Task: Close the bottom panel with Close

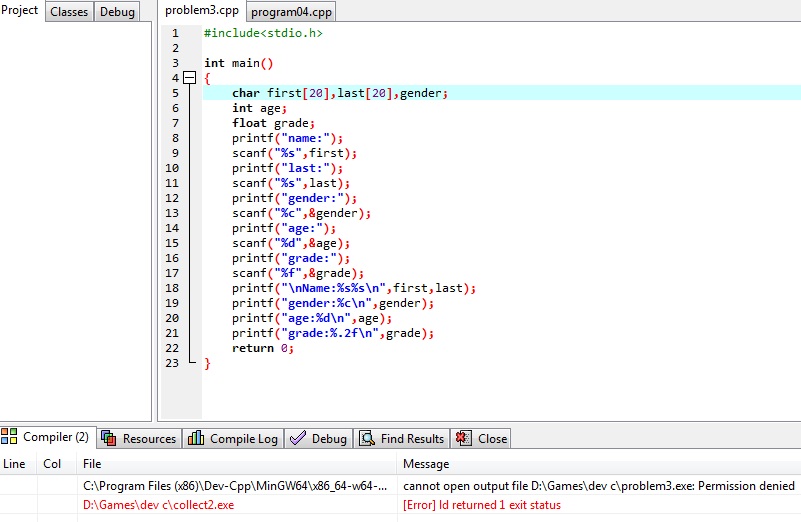Action: (x=481, y=439)
